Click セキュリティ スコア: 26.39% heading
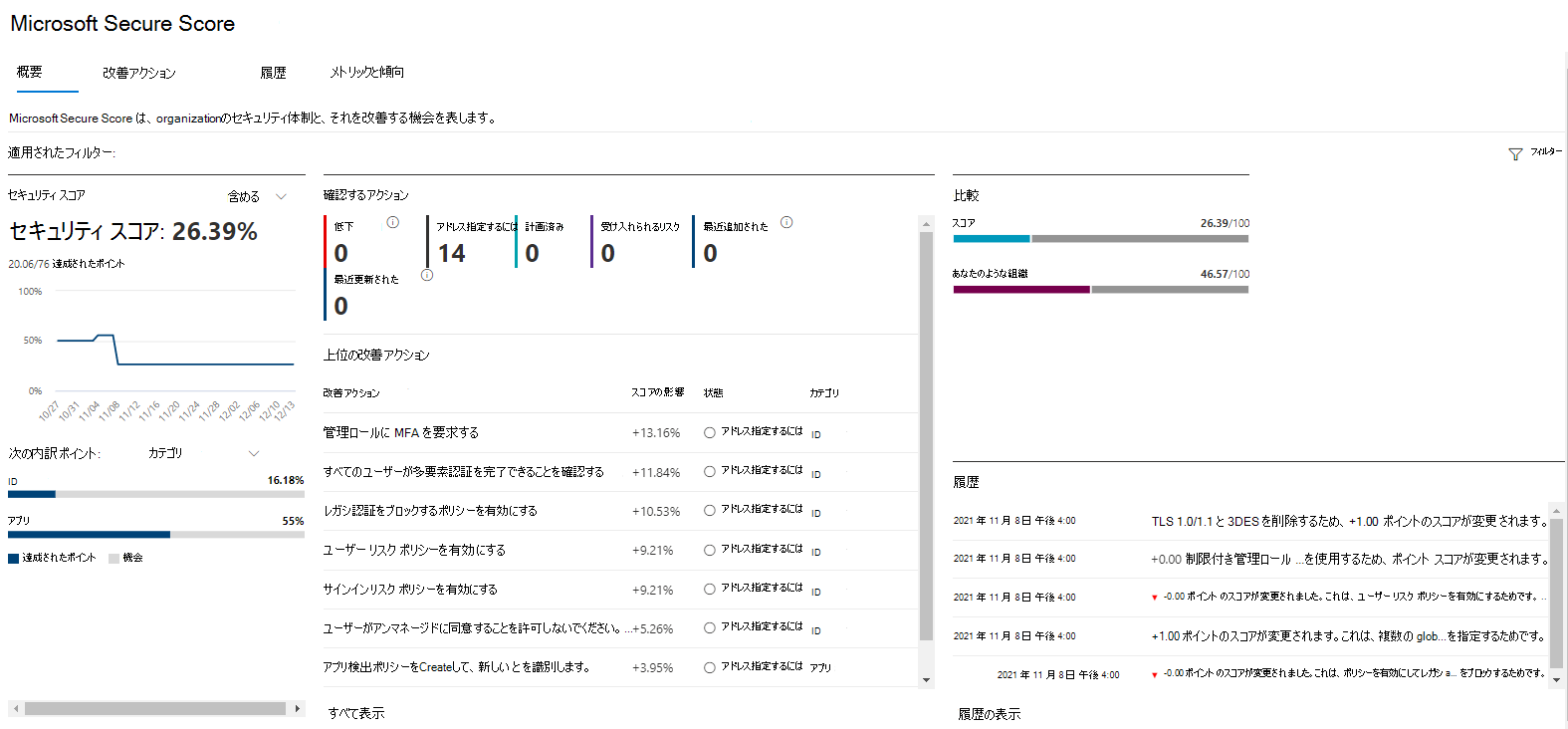 coord(133,231)
